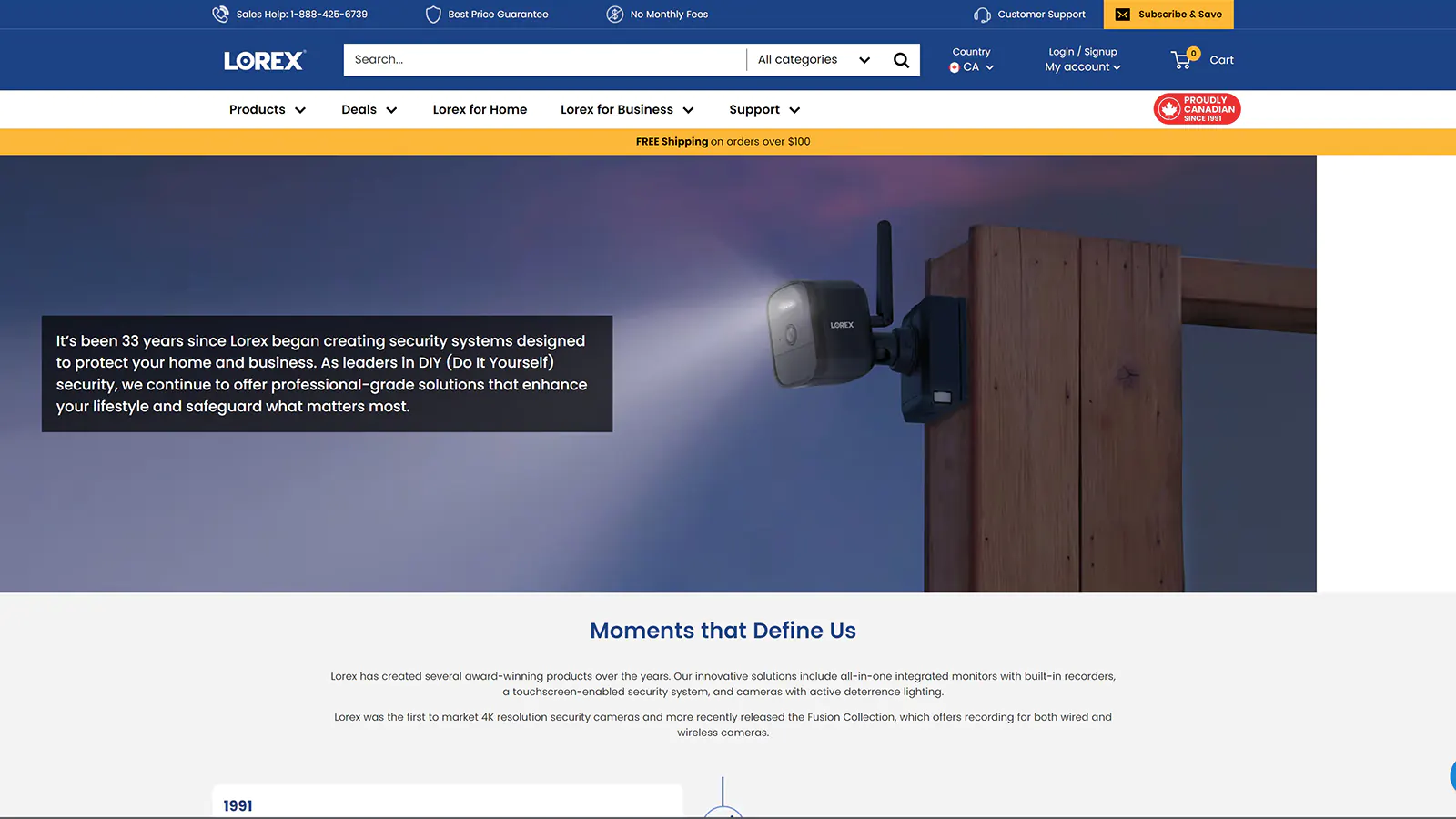The image size is (1456, 819).
Task: Click the Cart link text
Action: click(x=1221, y=60)
